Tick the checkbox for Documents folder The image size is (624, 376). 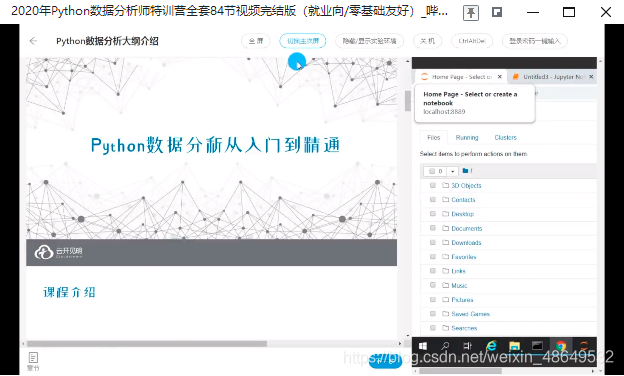click(x=433, y=228)
